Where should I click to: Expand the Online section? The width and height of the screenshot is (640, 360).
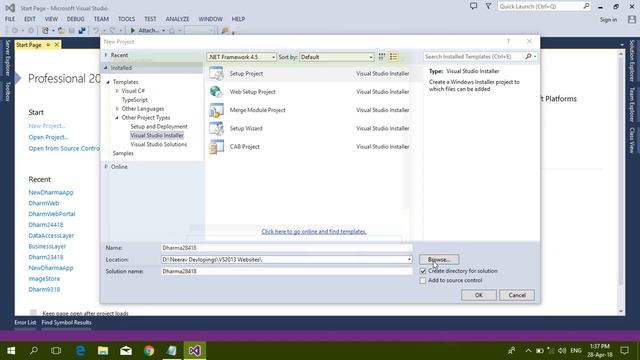106,167
